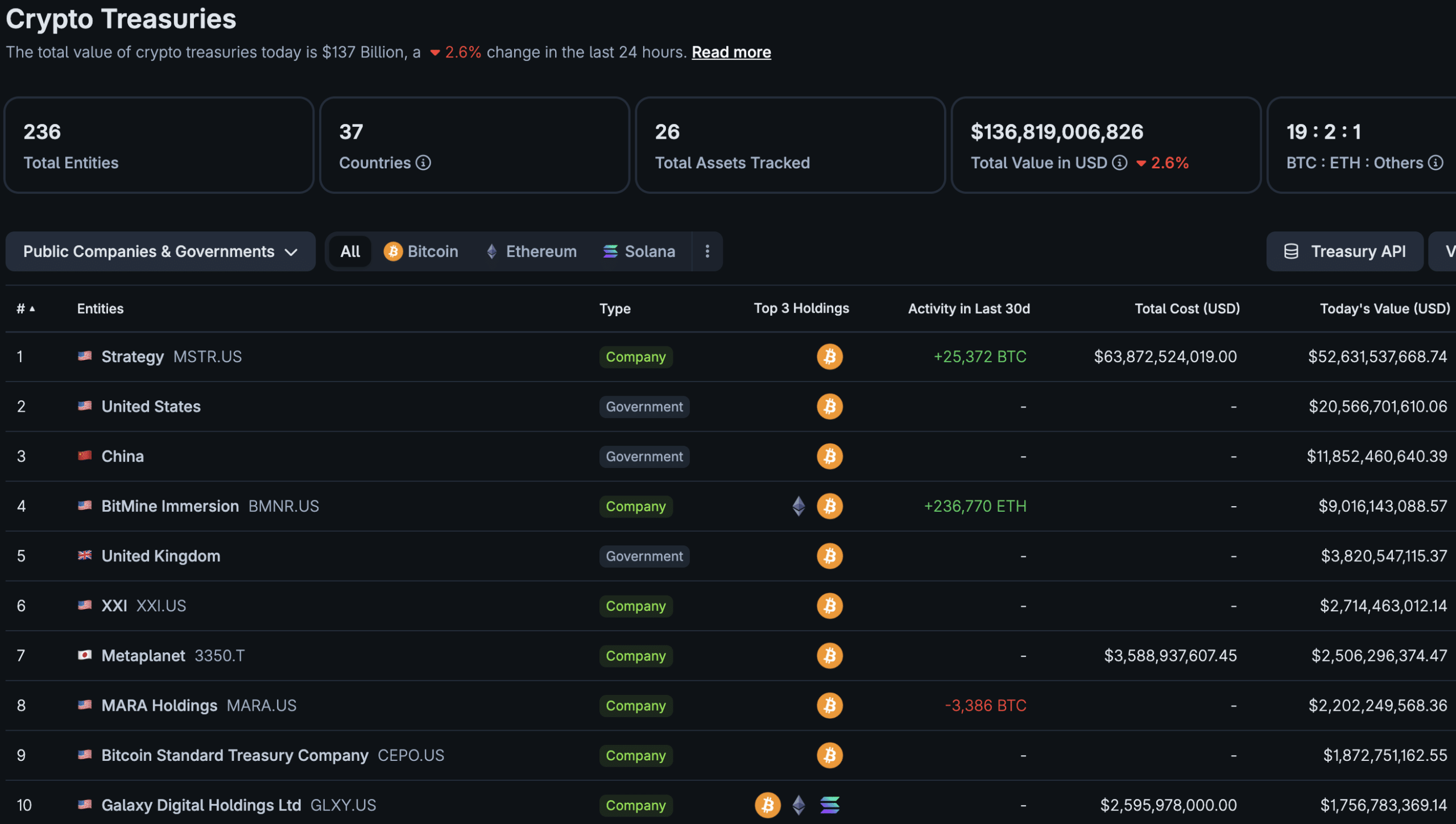The height and width of the screenshot is (824, 1456).
Task: Filter the treasuries by Solana tab
Action: click(639, 251)
